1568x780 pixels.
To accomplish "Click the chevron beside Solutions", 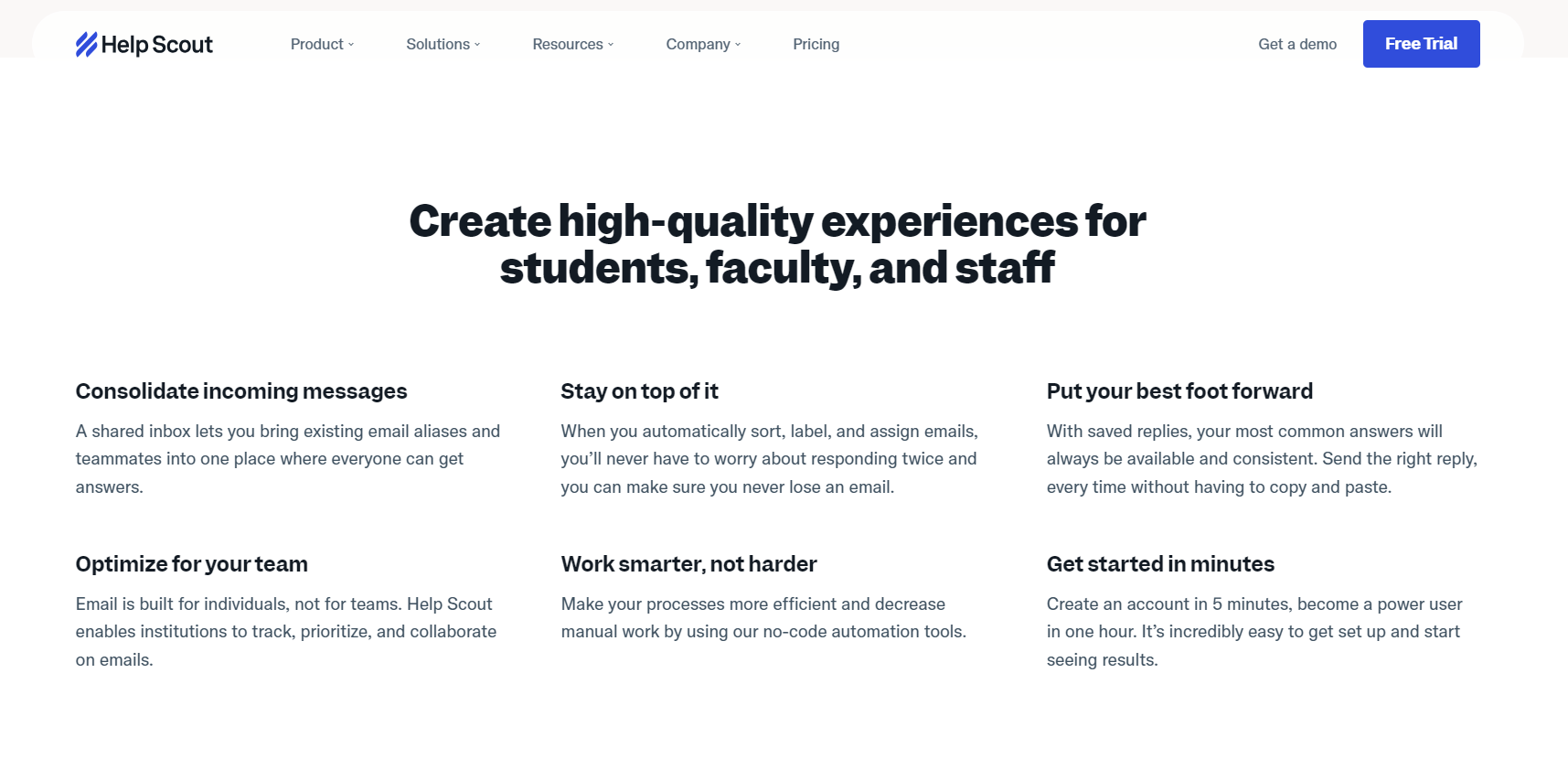I will point(477,44).
